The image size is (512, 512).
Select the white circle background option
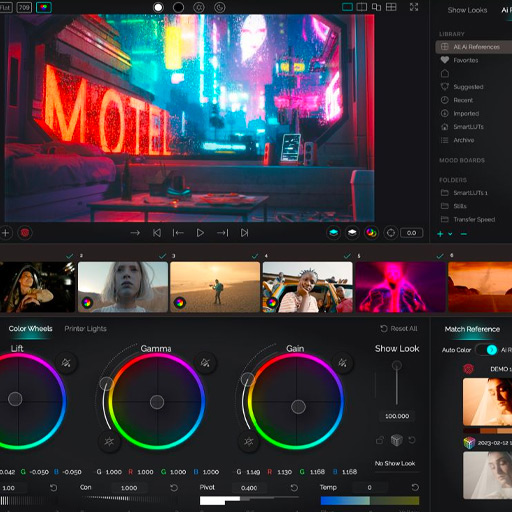click(158, 7)
